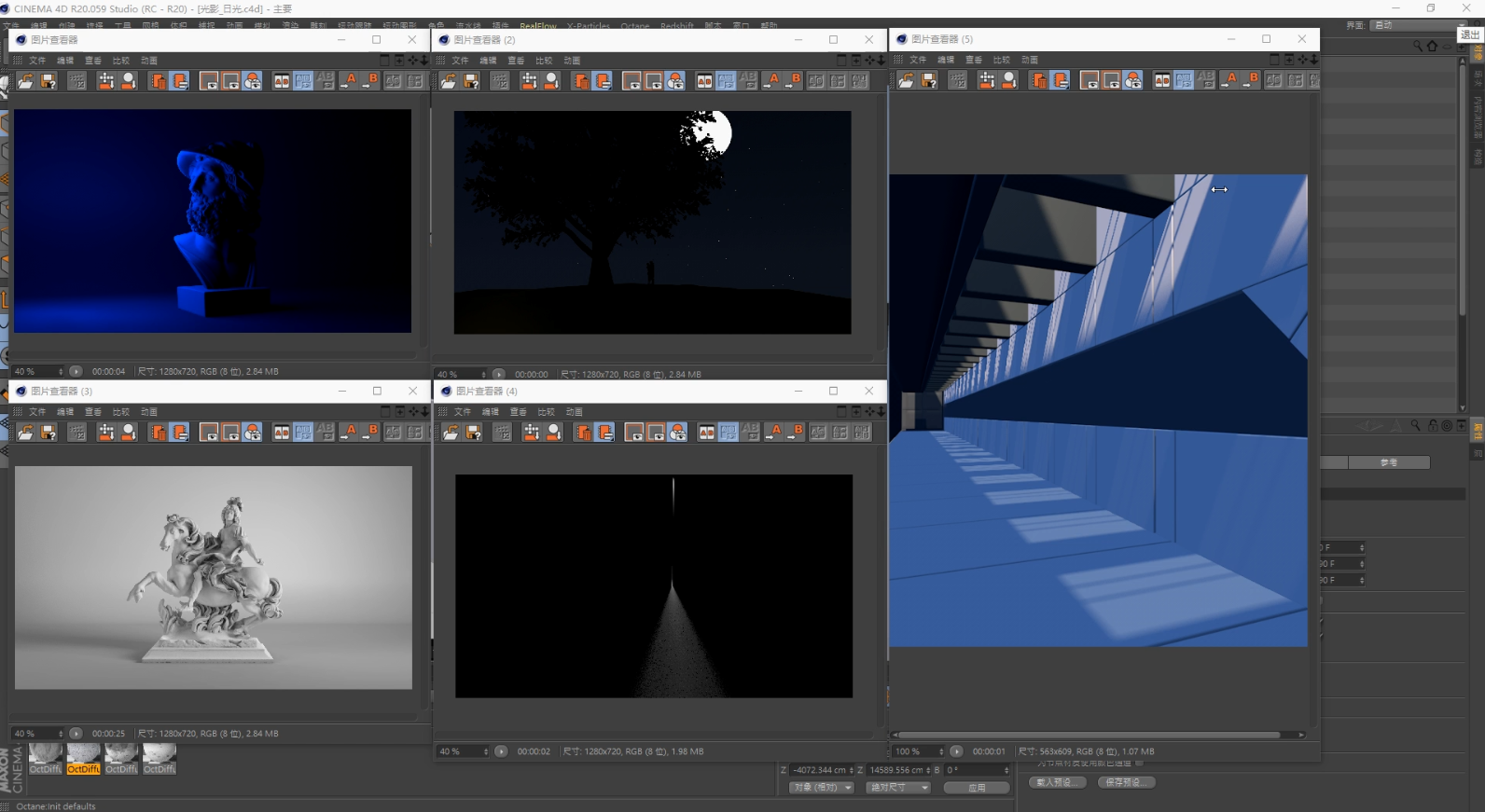
Task: Open 对象 (相对) coordinate mode dropdown
Action: tap(822, 788)
